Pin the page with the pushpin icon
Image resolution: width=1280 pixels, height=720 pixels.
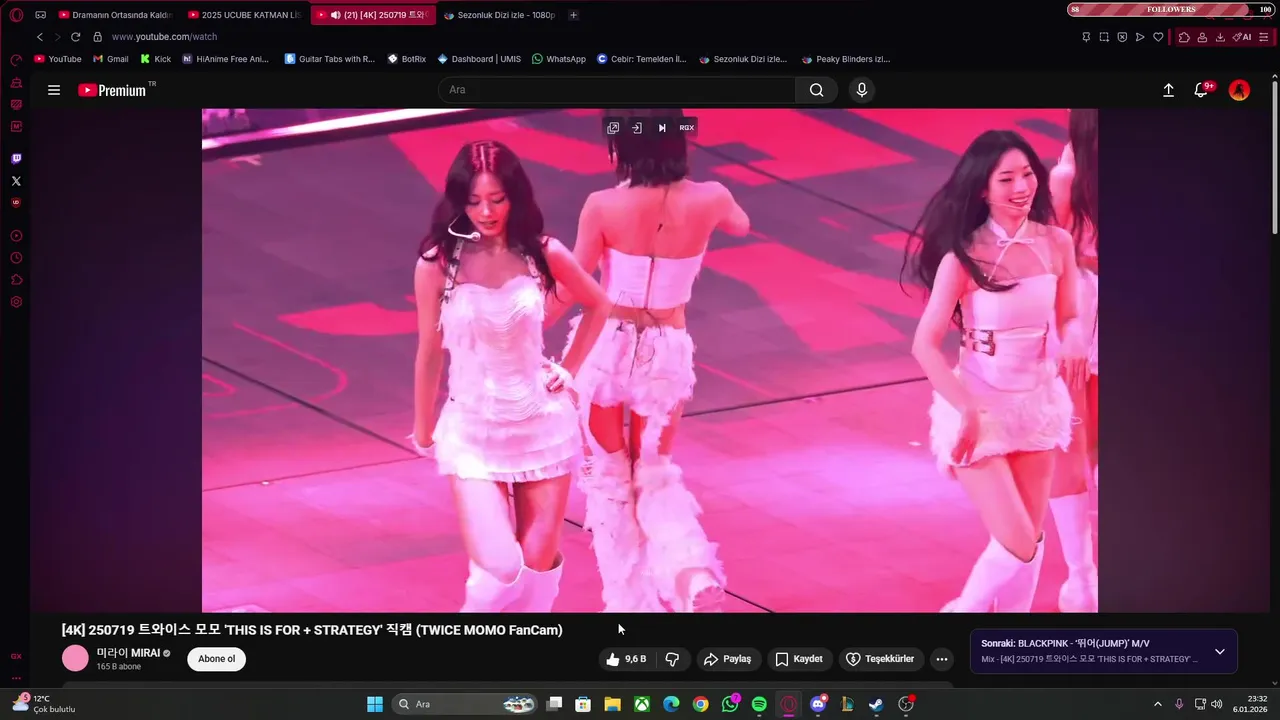pos(1086,37)
